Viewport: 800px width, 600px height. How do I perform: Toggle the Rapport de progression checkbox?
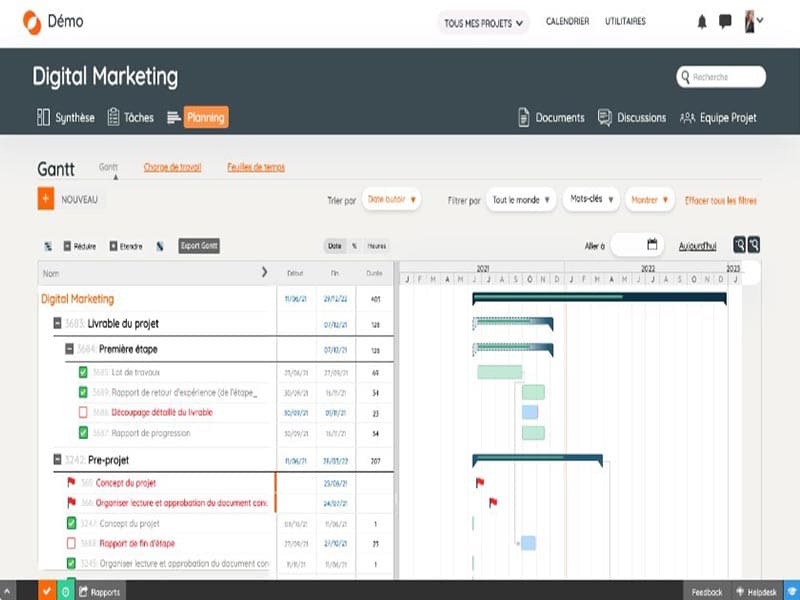coord(84,433)
